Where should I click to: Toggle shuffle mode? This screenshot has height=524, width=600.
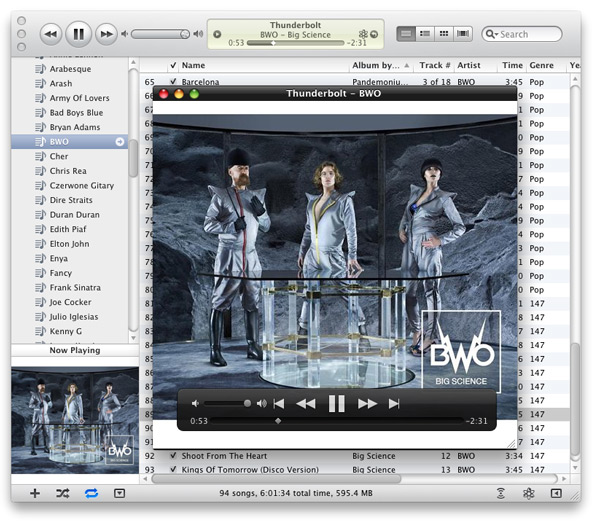[x=63, y=493]
